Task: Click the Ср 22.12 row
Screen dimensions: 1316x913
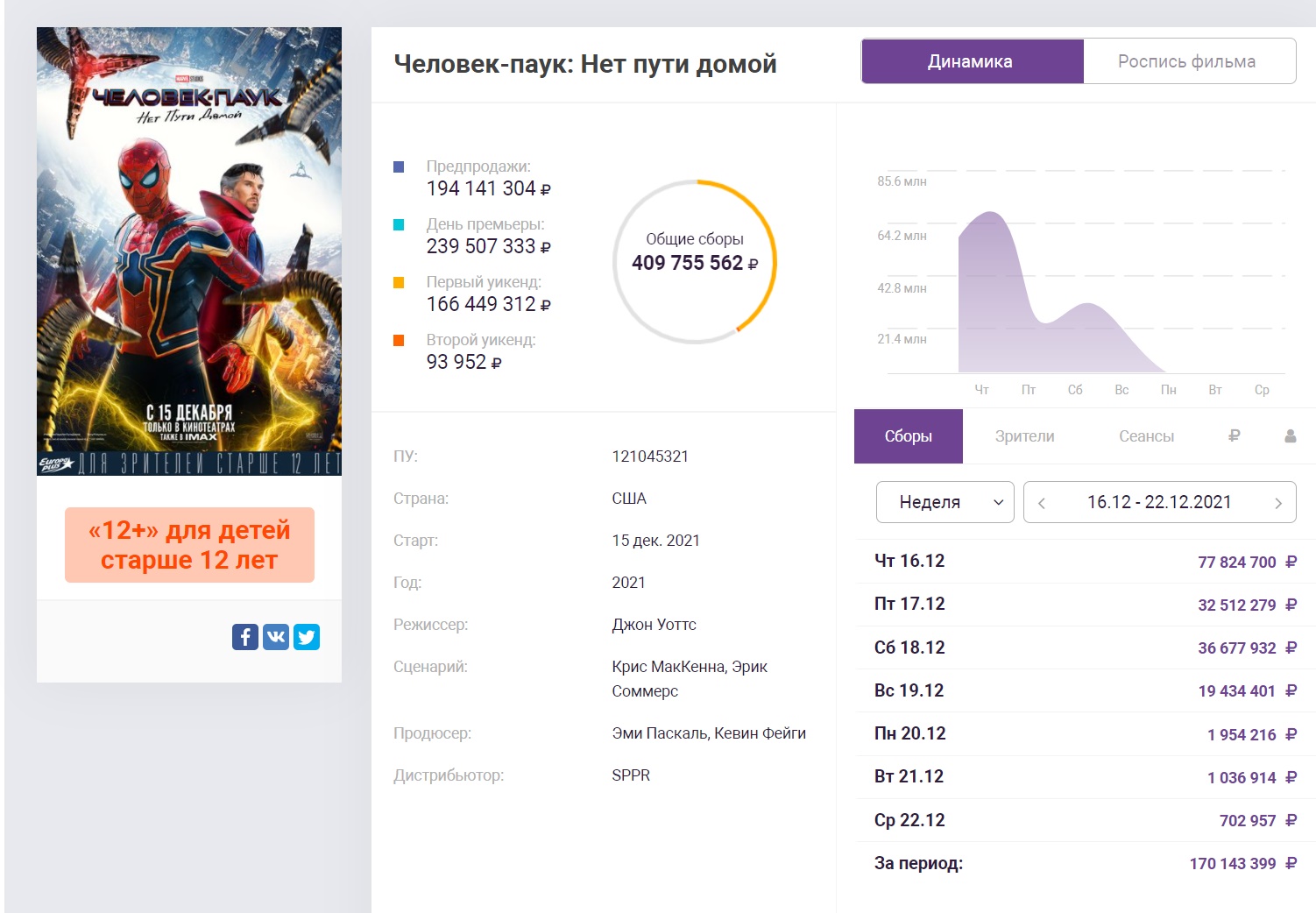Action: click(x=1085, y=820)
